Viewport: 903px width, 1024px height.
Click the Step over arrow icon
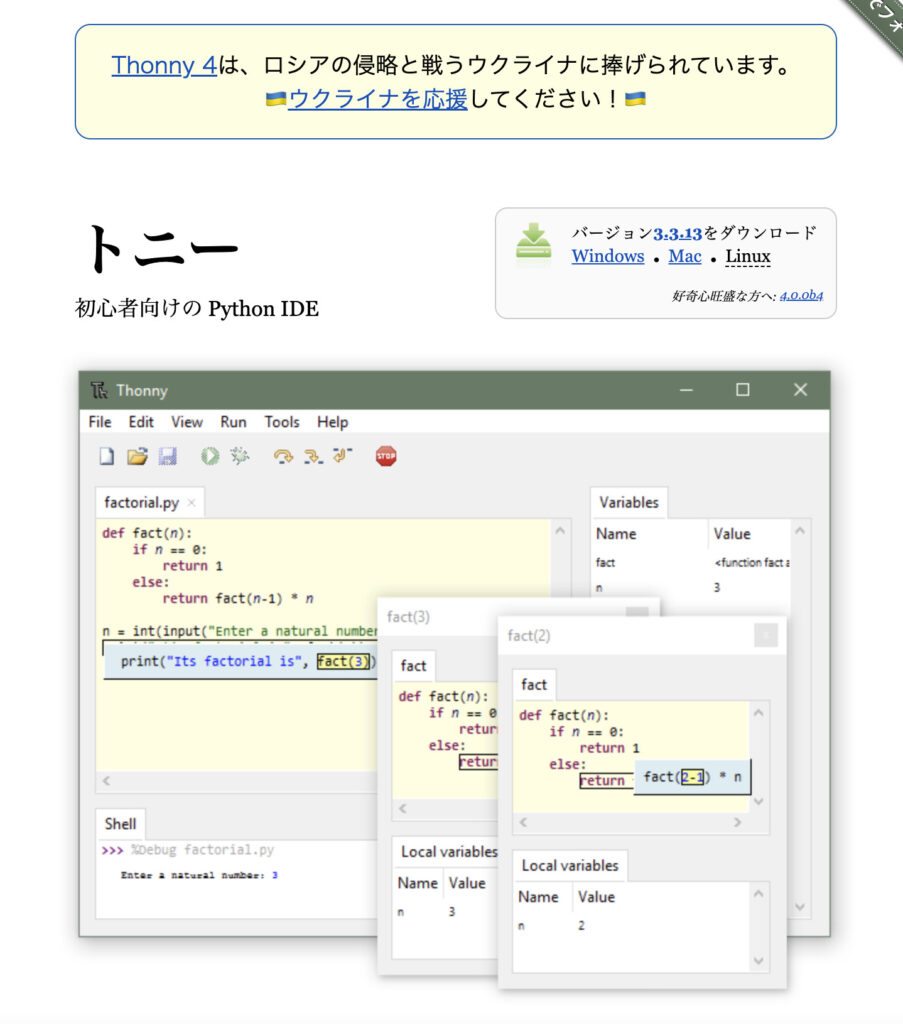283,456
